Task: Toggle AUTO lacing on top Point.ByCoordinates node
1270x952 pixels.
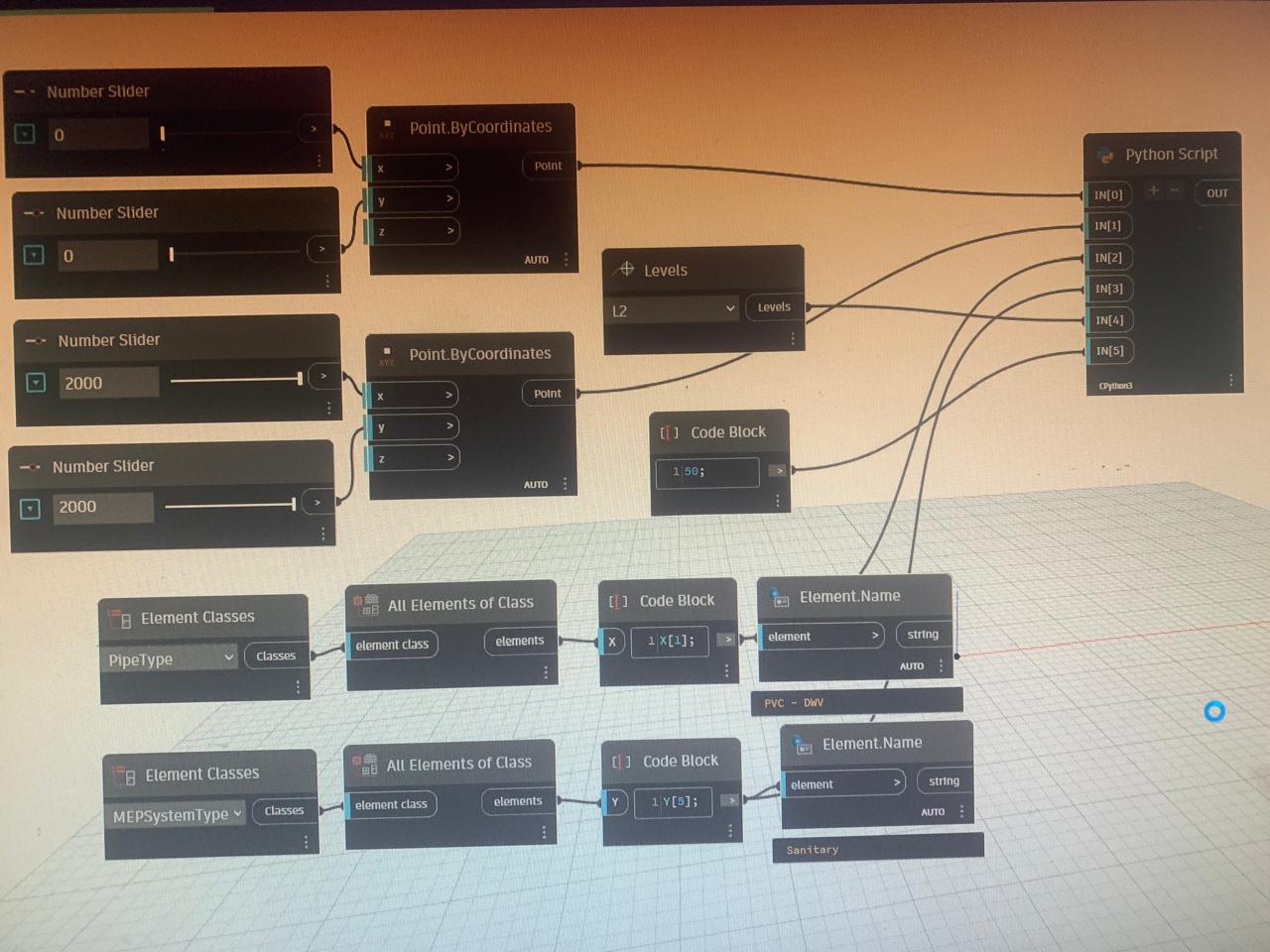Action: pyautogui.click(x=536, y=259)
